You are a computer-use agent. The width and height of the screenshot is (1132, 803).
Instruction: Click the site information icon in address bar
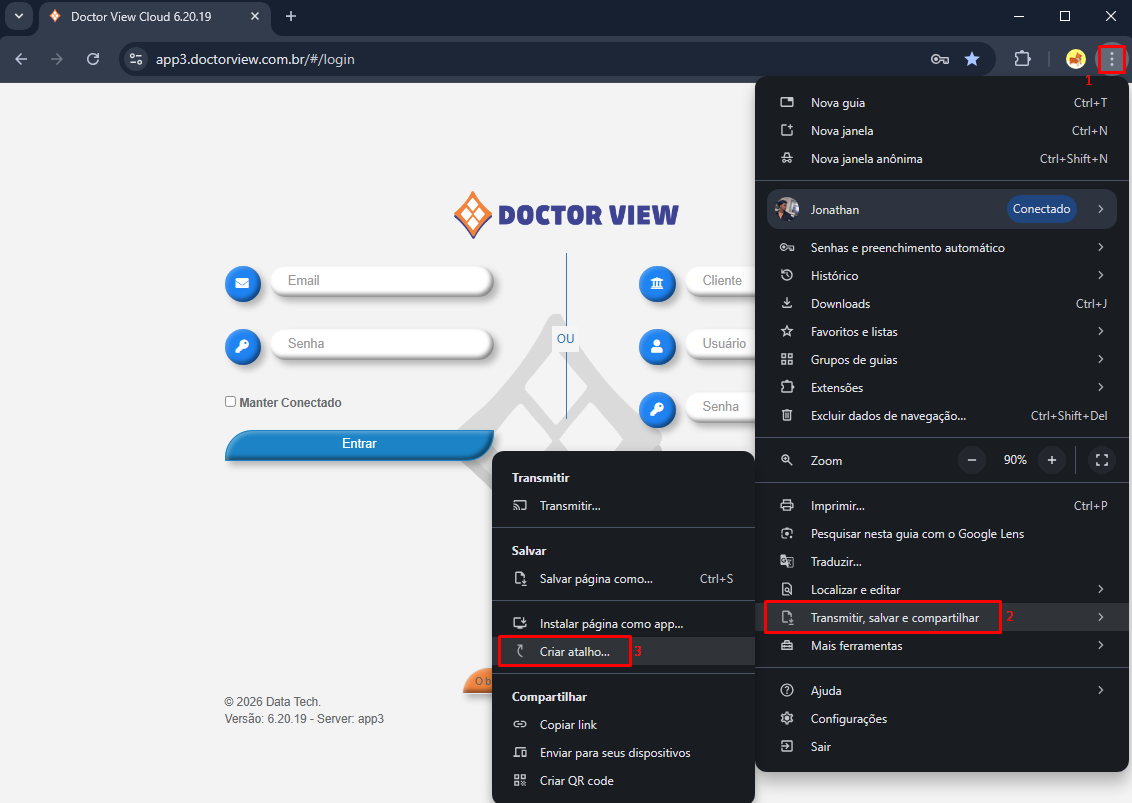pos(137,59)
